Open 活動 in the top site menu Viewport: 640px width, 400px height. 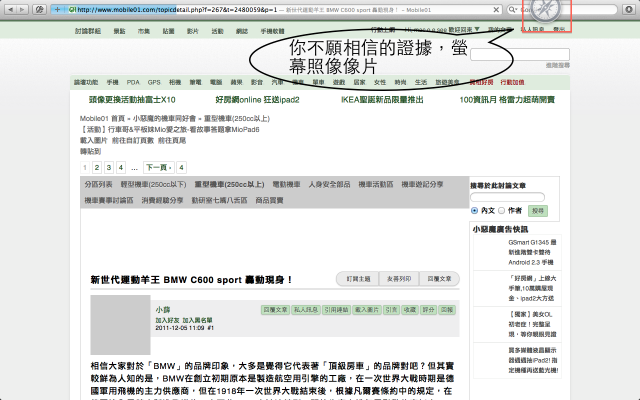[x=217, y=31]
